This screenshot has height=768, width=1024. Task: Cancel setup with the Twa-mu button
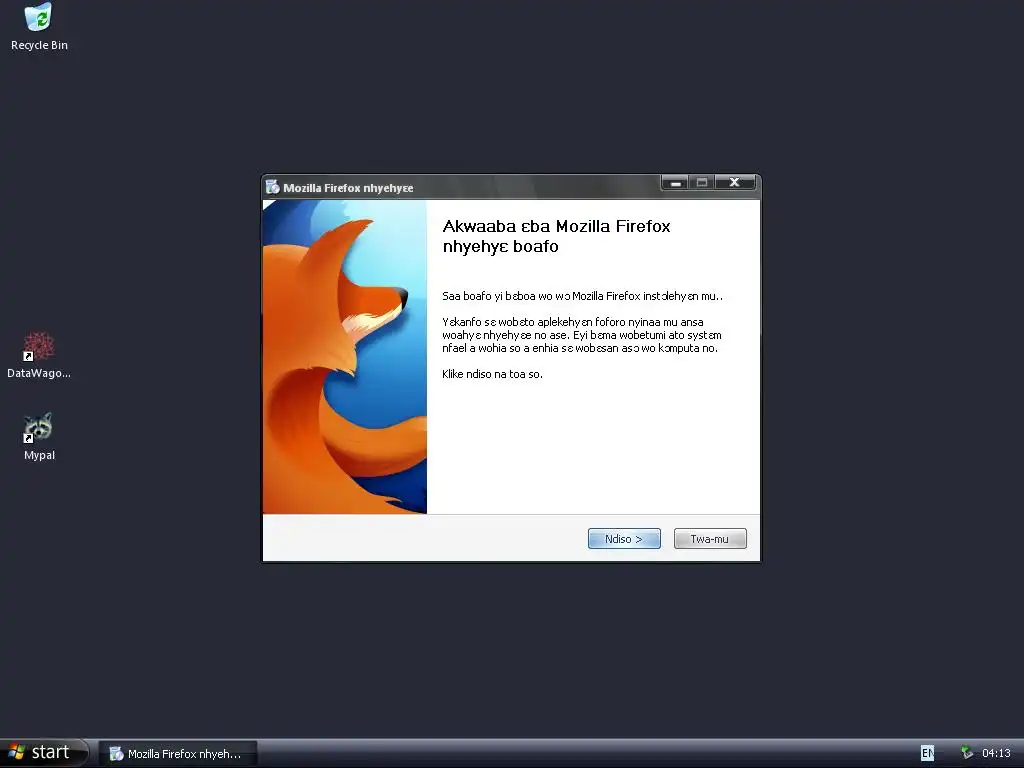tap(710, 539)
